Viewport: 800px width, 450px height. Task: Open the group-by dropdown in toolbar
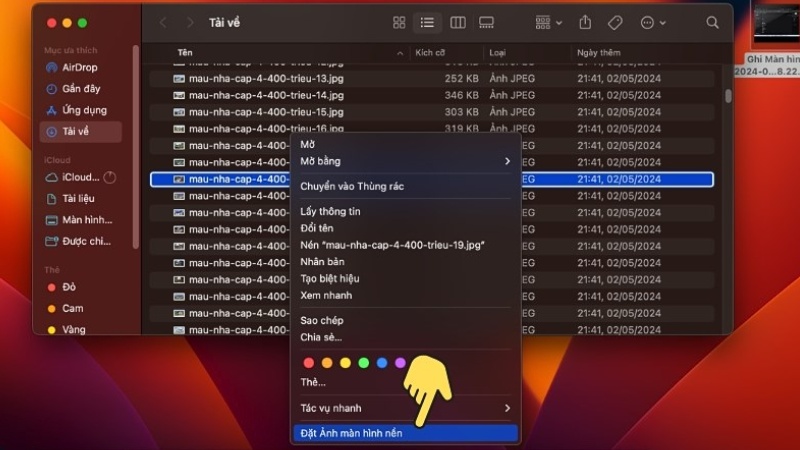[548, 22]
